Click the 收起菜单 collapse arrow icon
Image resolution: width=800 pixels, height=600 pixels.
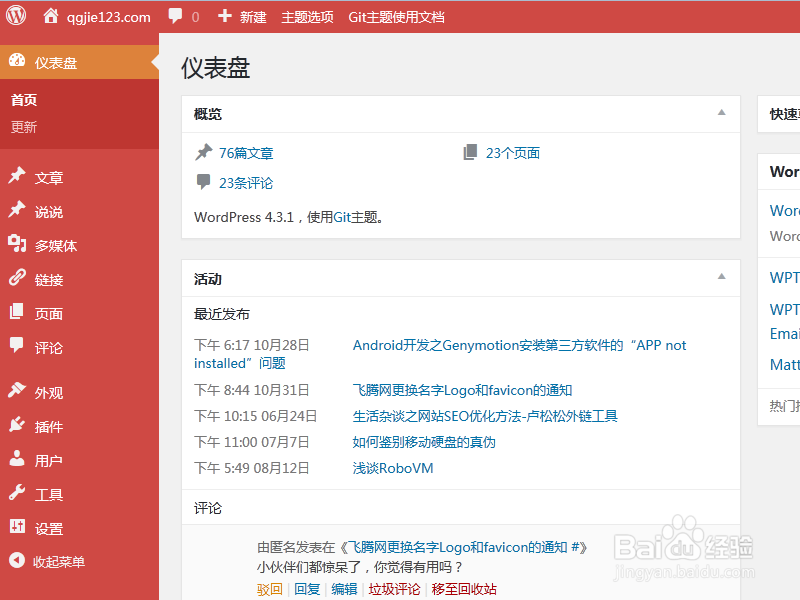[x=17, y=560]
